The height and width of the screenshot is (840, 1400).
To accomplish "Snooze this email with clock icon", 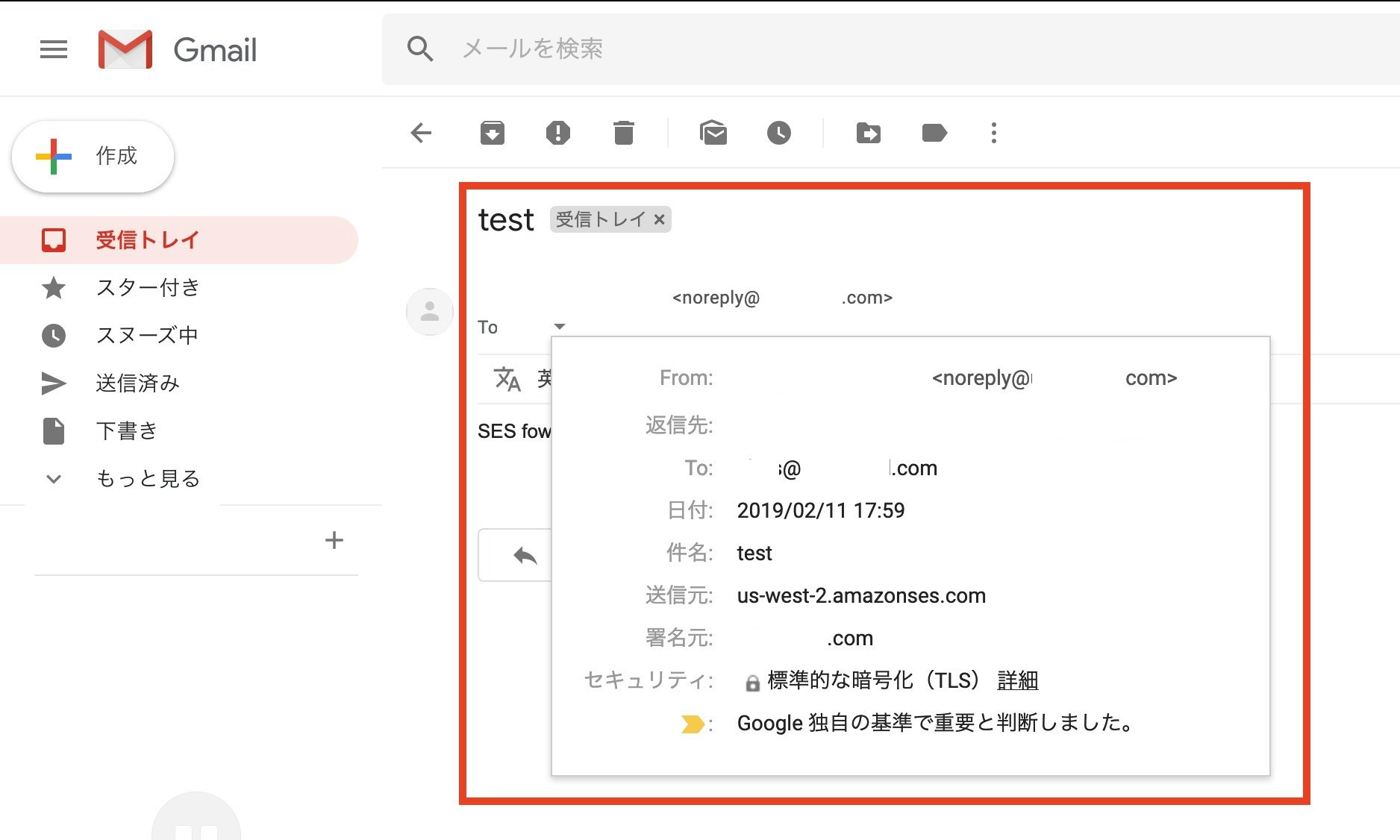I will pos(779,133).
